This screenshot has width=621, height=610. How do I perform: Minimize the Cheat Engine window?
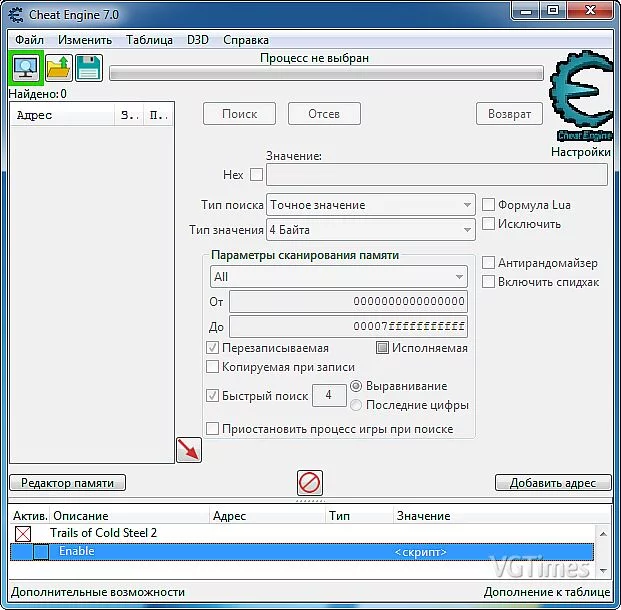[526, 11]
